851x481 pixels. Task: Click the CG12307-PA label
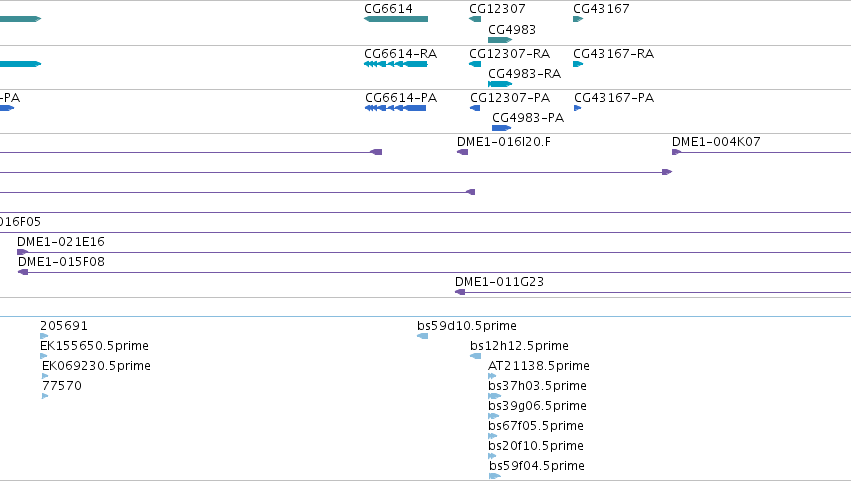click(x=510, y=98)
